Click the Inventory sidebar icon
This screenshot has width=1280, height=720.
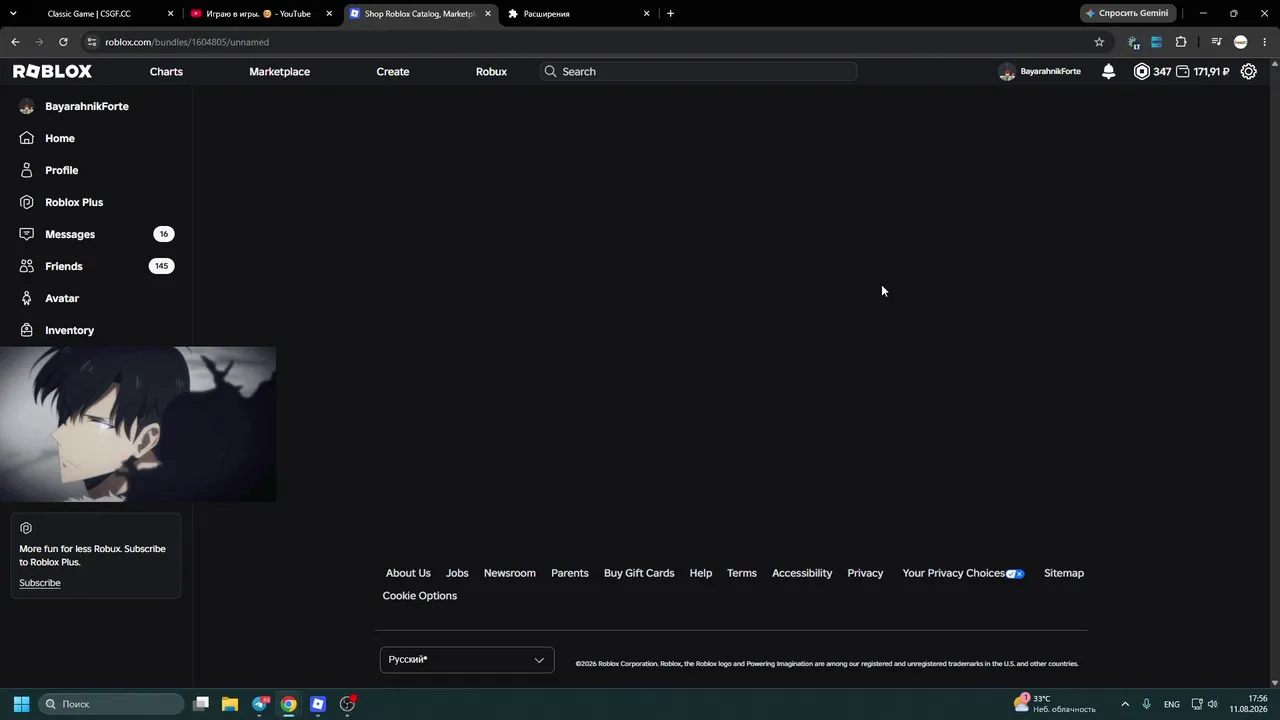tap(27, 330)
